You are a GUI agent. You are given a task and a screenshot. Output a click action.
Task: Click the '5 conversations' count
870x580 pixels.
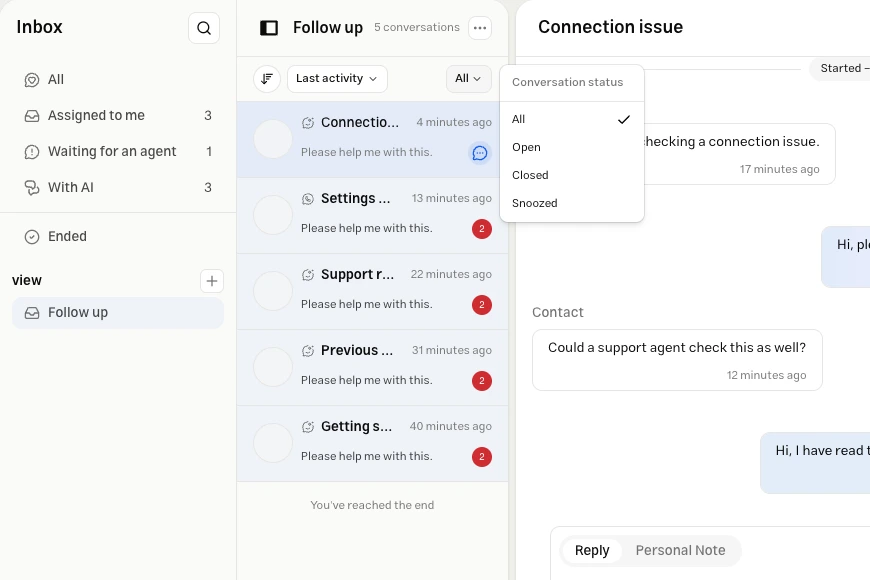[x=417, y=28]
